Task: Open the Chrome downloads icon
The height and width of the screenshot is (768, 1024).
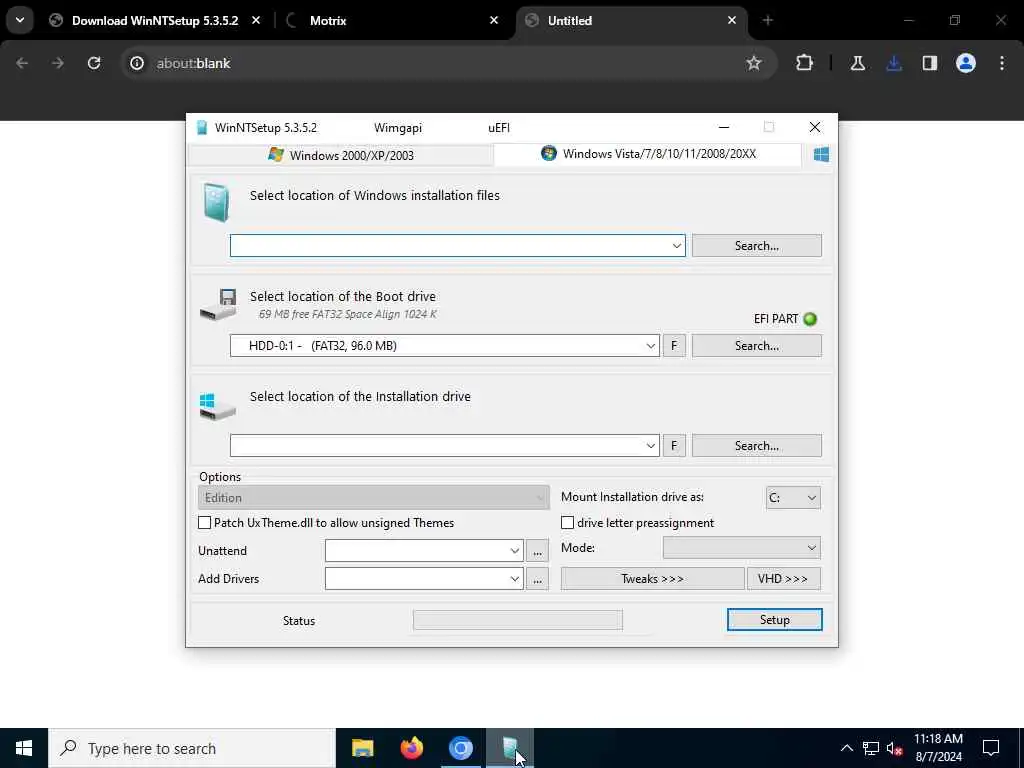Action: pyautogui.click(x=894, y=63)
